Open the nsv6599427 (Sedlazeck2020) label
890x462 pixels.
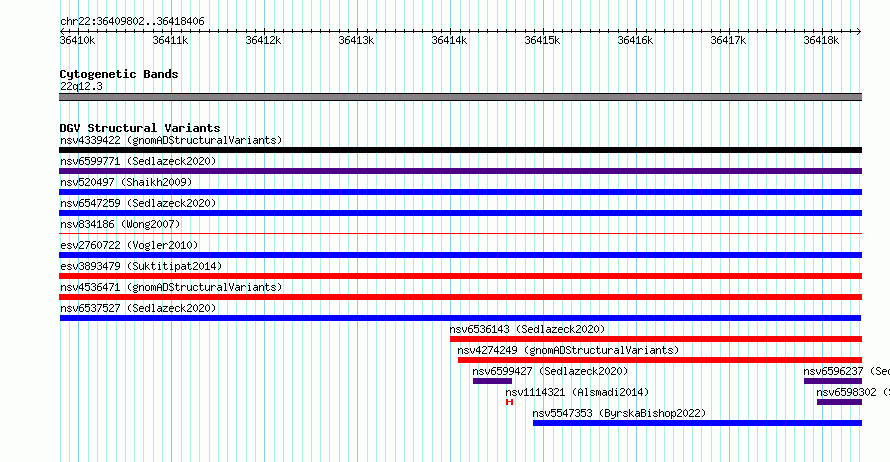(551, 371)
